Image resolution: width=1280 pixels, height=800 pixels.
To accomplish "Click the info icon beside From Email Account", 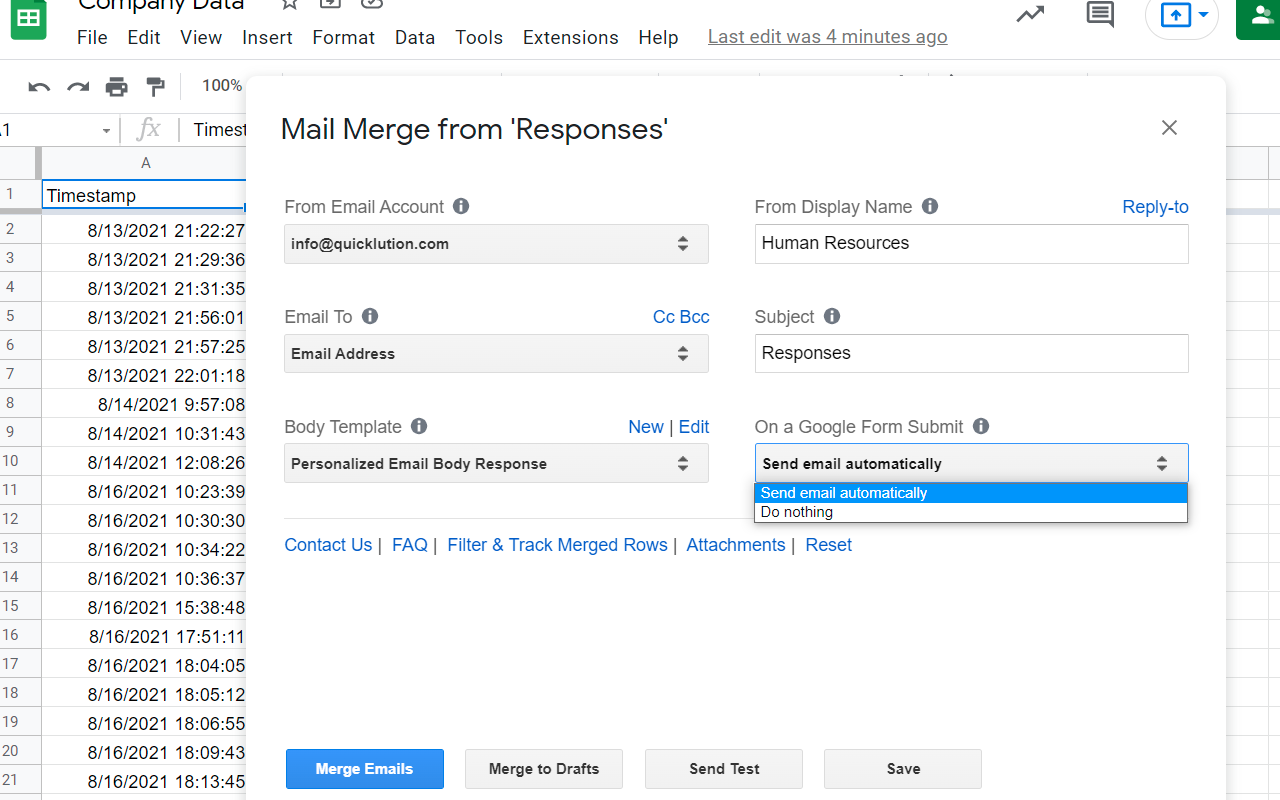I will click(x=460, y=206).
